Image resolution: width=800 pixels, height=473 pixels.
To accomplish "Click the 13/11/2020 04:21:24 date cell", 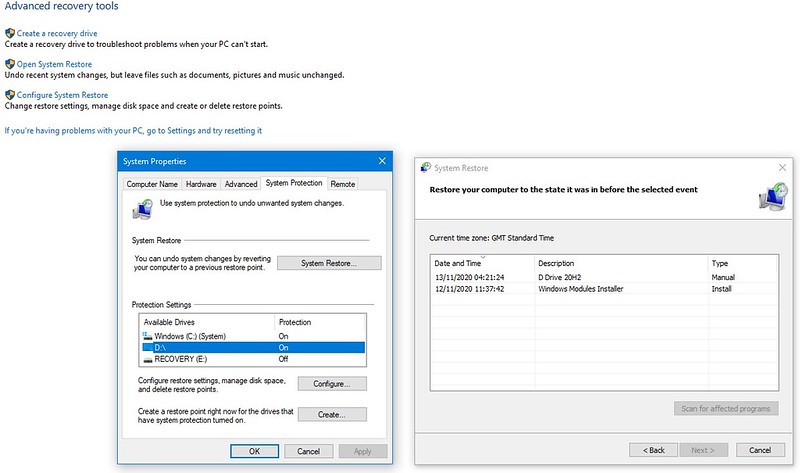I will [469, 278].
